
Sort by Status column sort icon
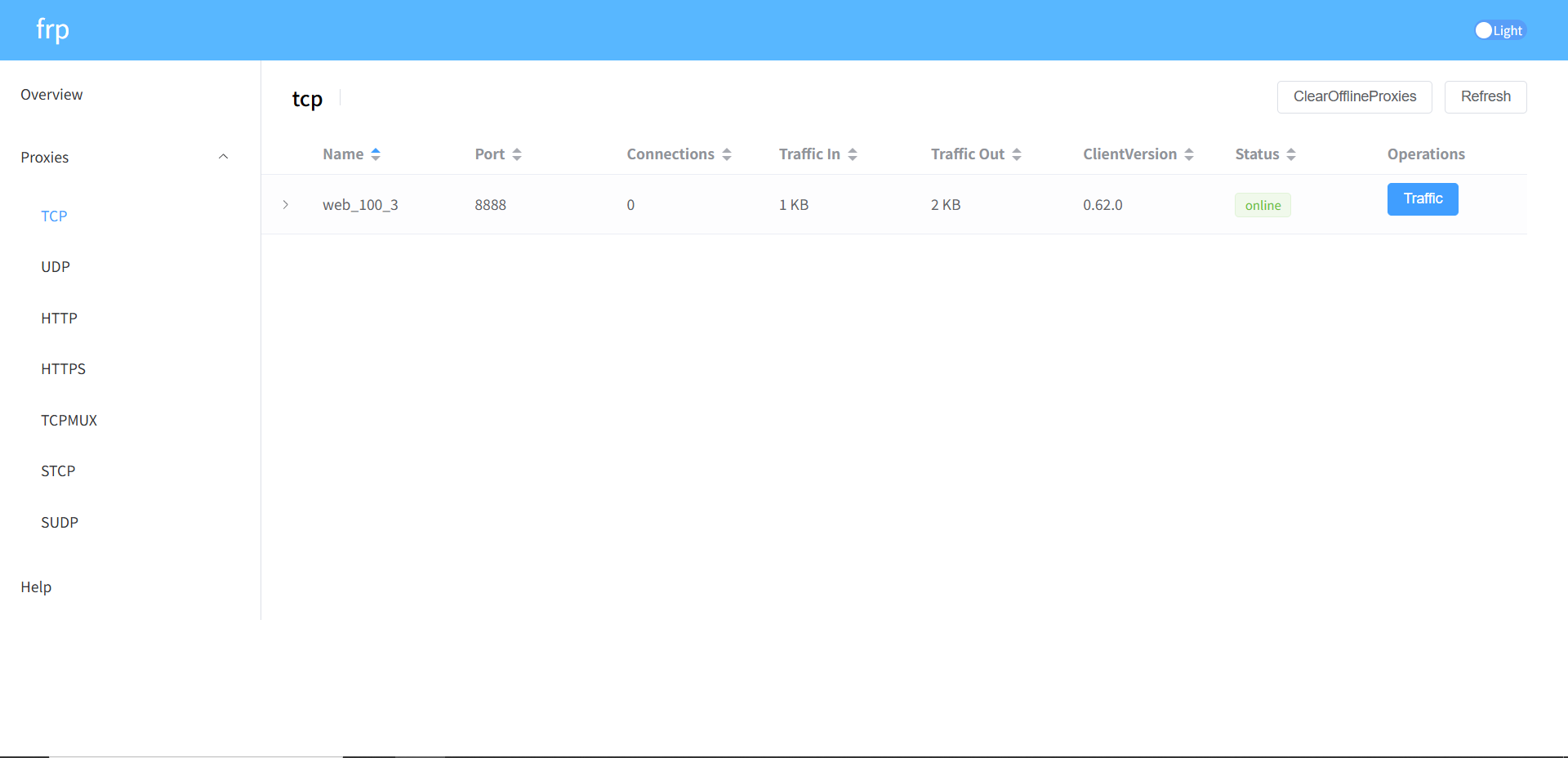tap(1291, 154)
